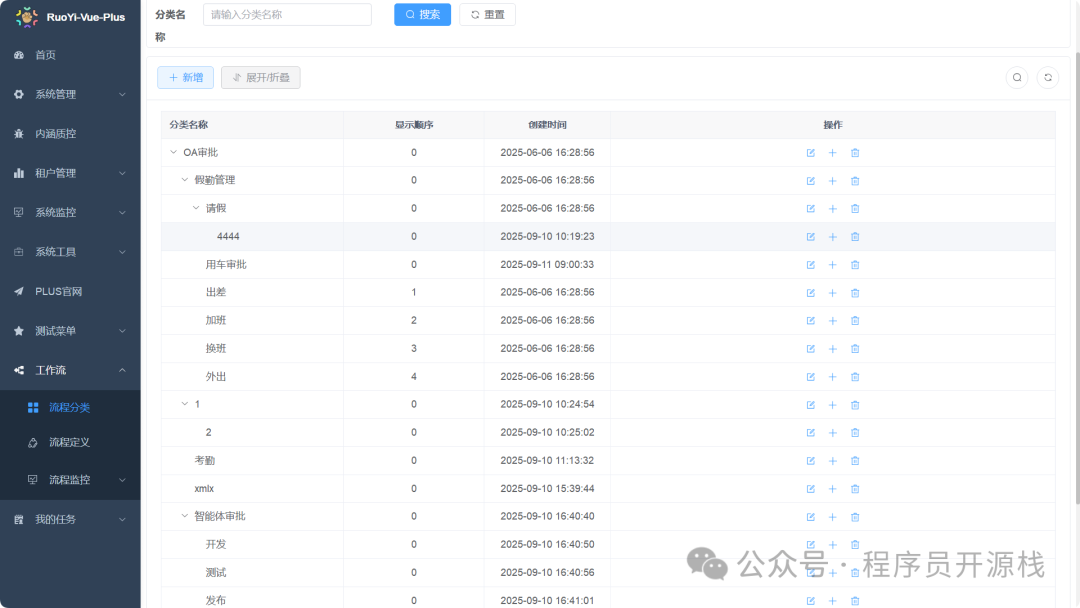Click the delete icon for 4444 row
Screen dimensions: 1080x608
point(855,237)
